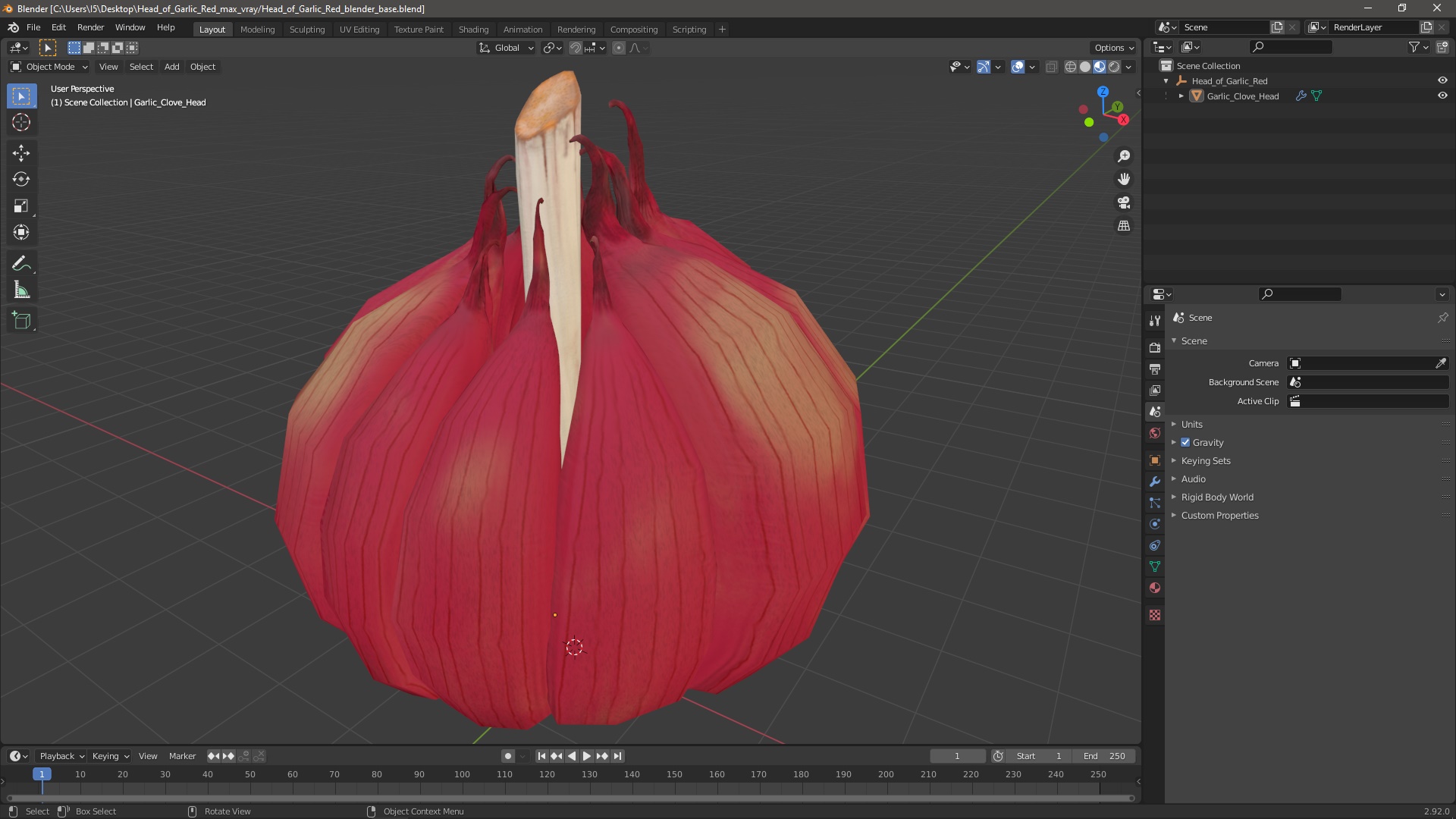The width and height of the screenshot is (1456, 819).
Task: Switch to the Sculpting workspace tab
Action: [x=306, y=30]
